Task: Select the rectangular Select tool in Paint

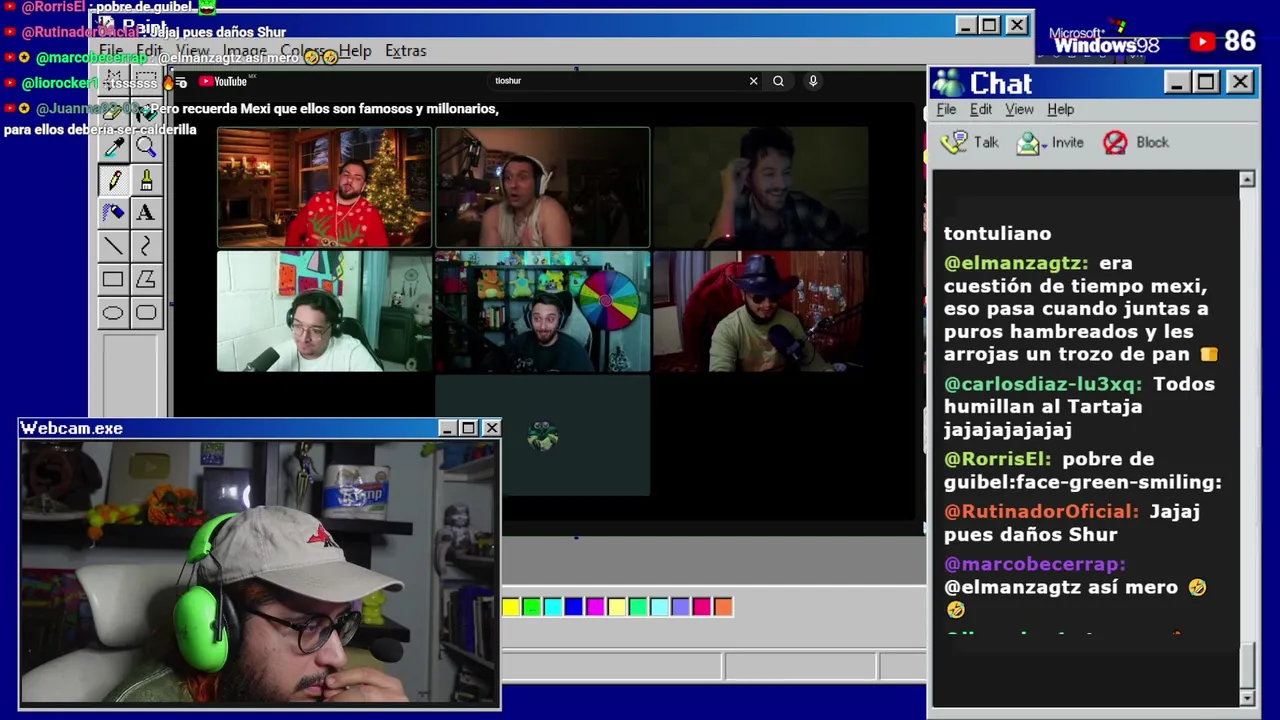Action: (146, 80)
